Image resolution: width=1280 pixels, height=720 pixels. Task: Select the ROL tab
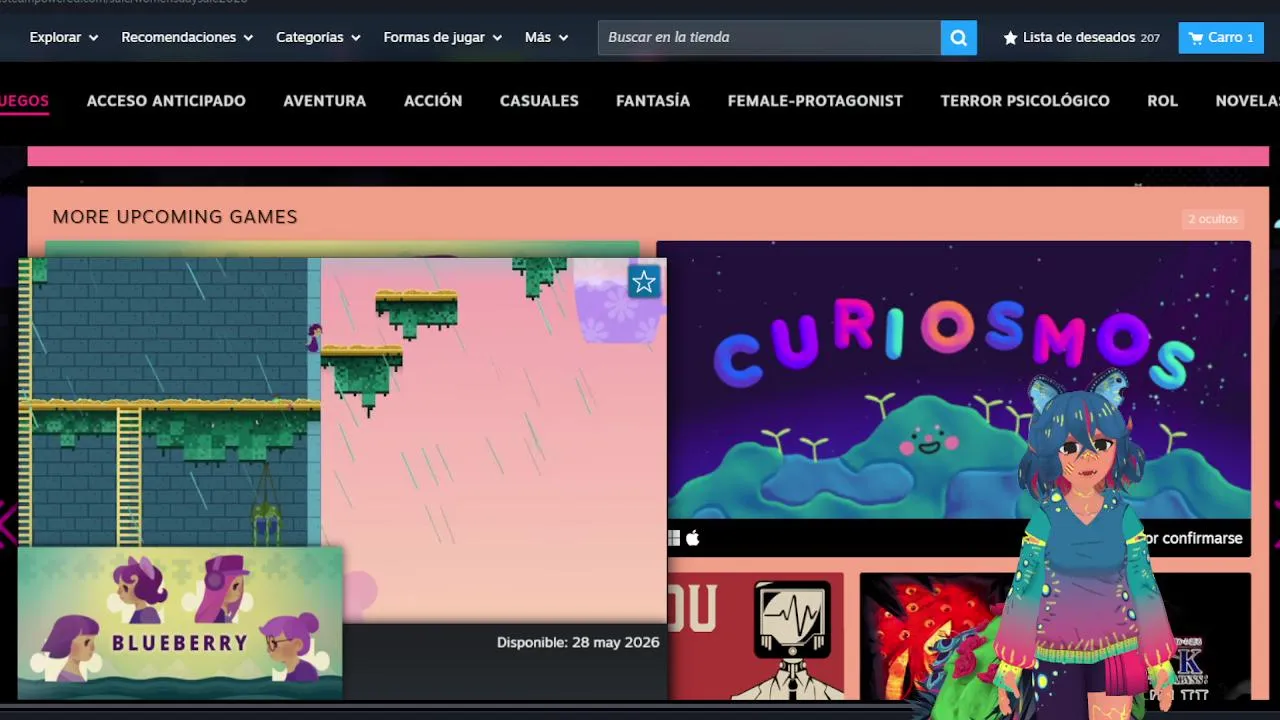[1163, 101]
